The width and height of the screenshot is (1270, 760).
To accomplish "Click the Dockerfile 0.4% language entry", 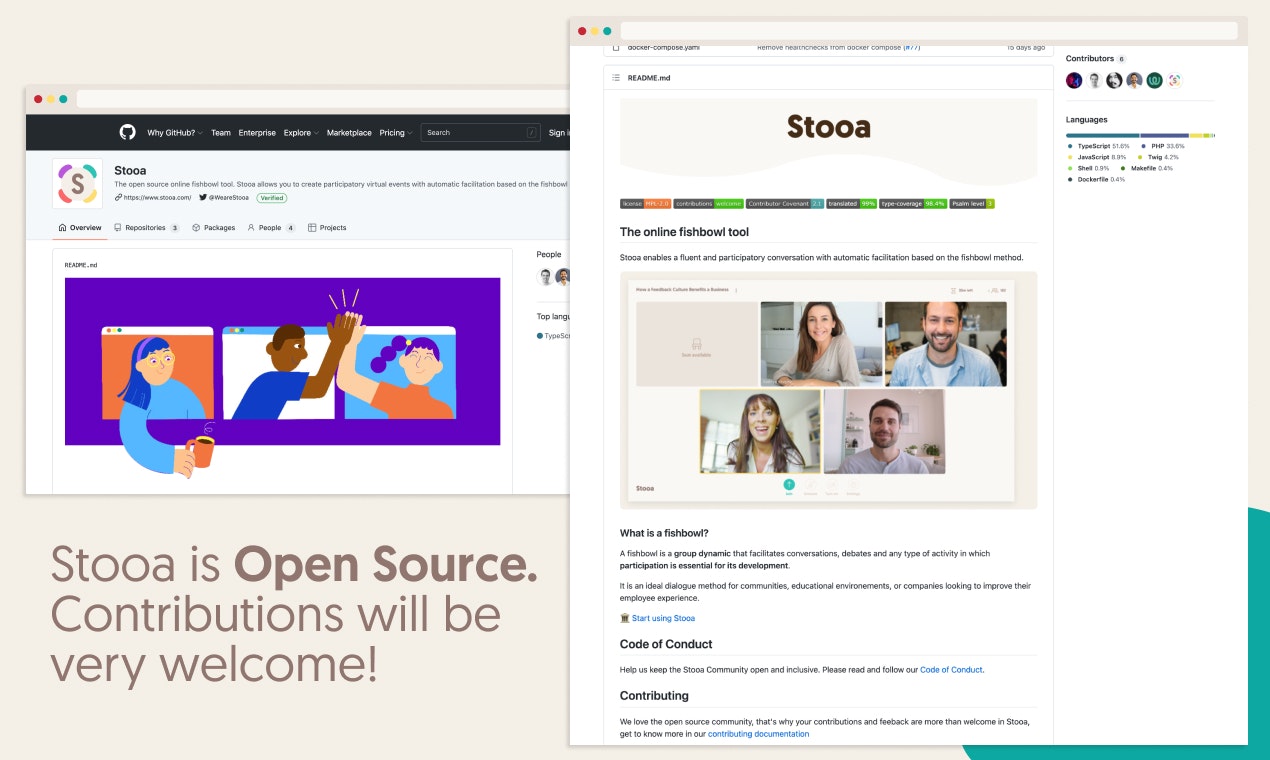I will pyautogui.click(x=1096, y=180).
